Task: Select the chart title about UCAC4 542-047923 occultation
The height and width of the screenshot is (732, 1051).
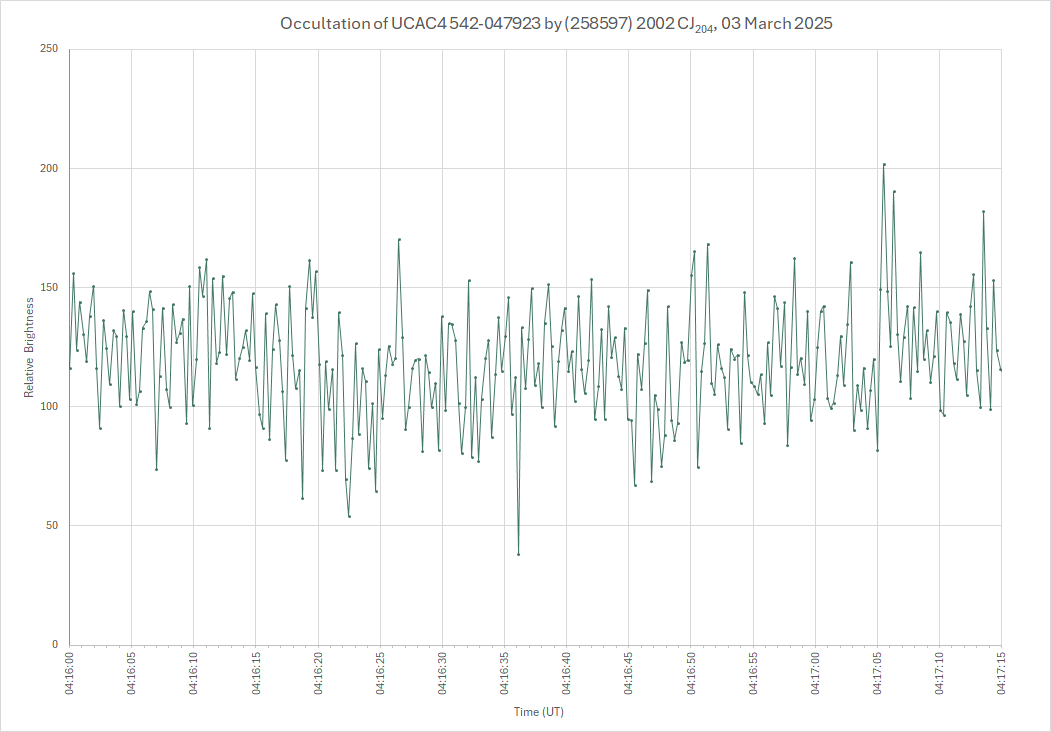Action: tap(556, 24)
